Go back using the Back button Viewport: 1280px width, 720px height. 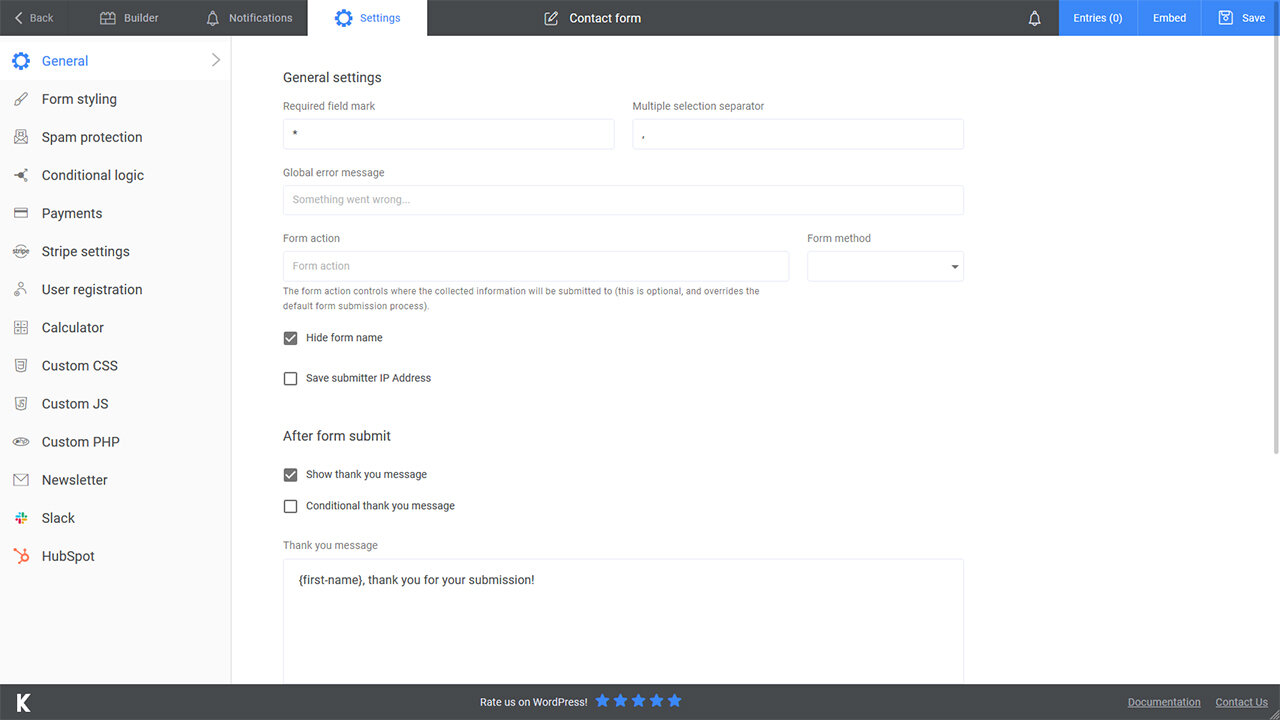point(34,18)
